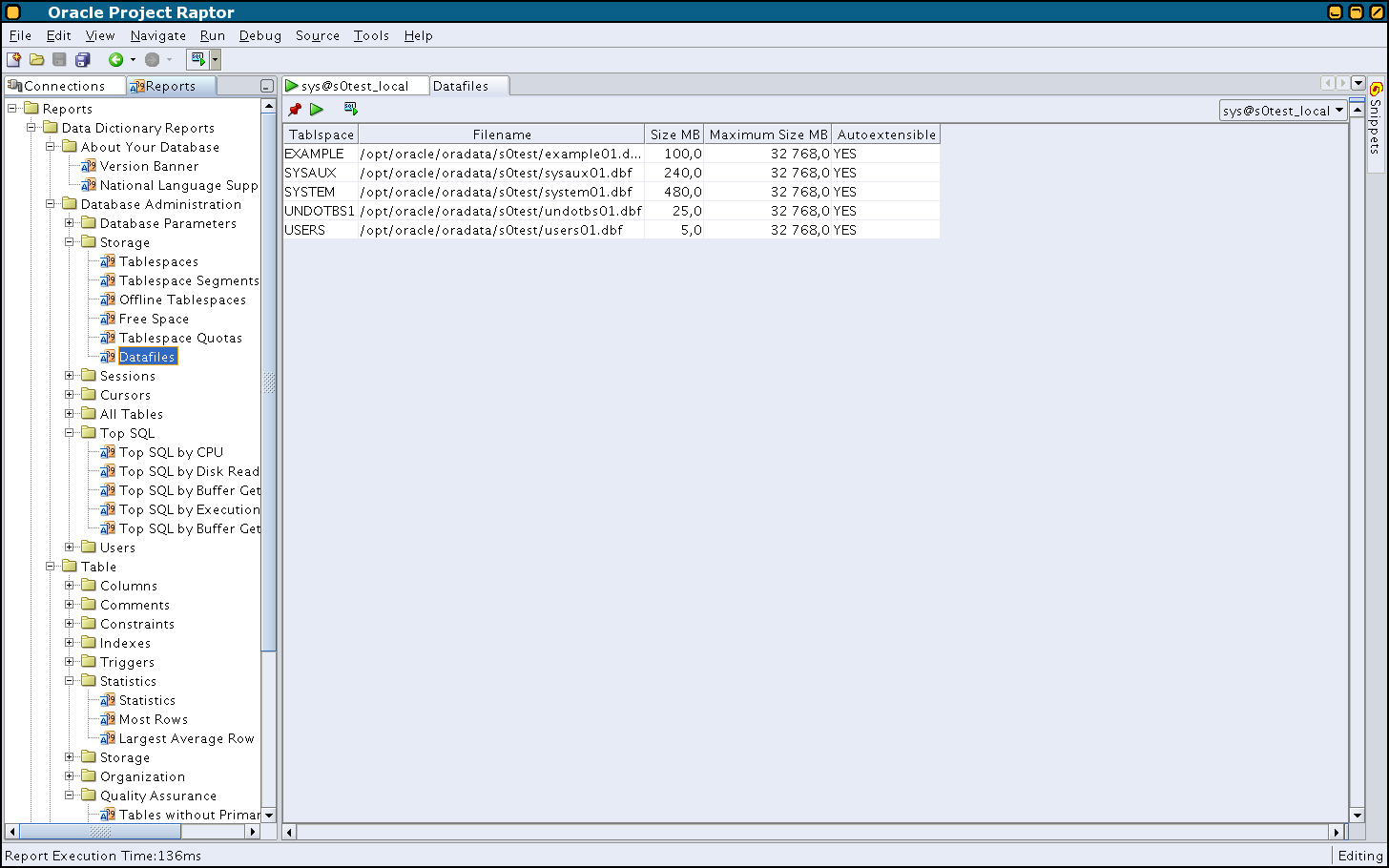Minimize the Reports panel
The width and height of the screenshot is (1389, 868).
tap(267, 87)
